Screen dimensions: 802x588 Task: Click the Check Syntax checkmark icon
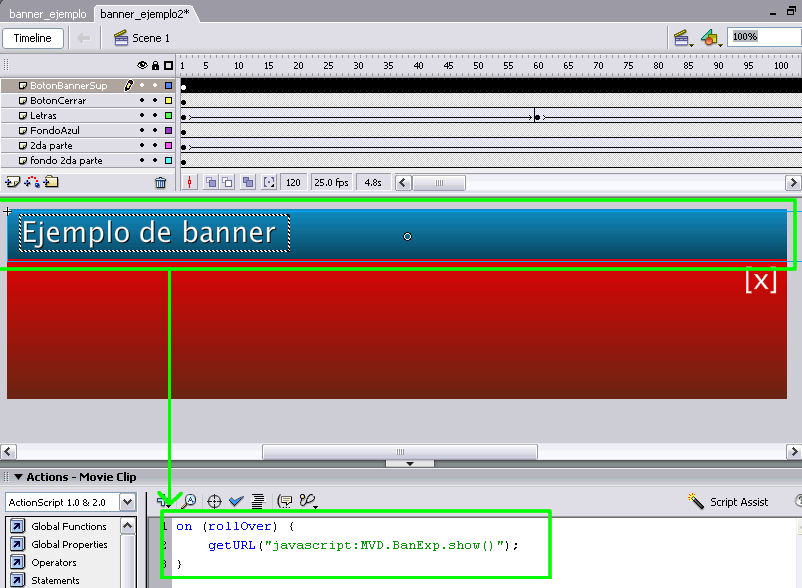pos(236,501)
